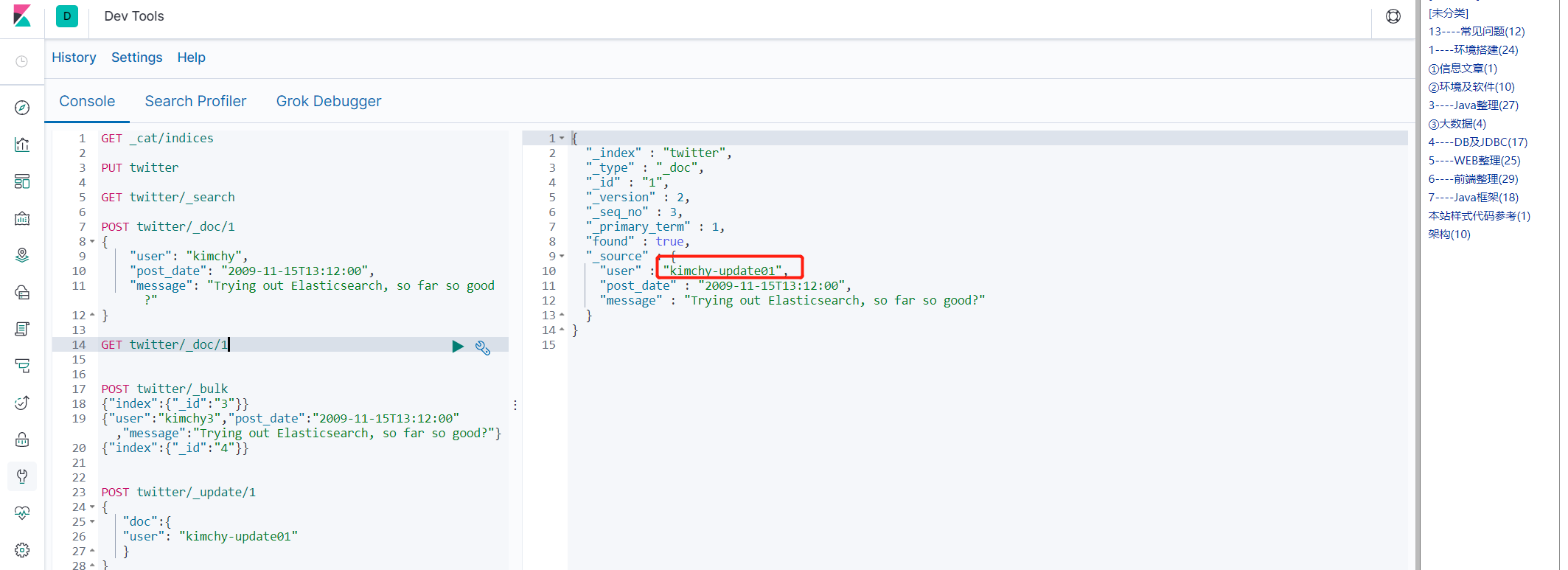Click the Kibana logo
This screenshot has height=570, width=1568.
point(22,15)
